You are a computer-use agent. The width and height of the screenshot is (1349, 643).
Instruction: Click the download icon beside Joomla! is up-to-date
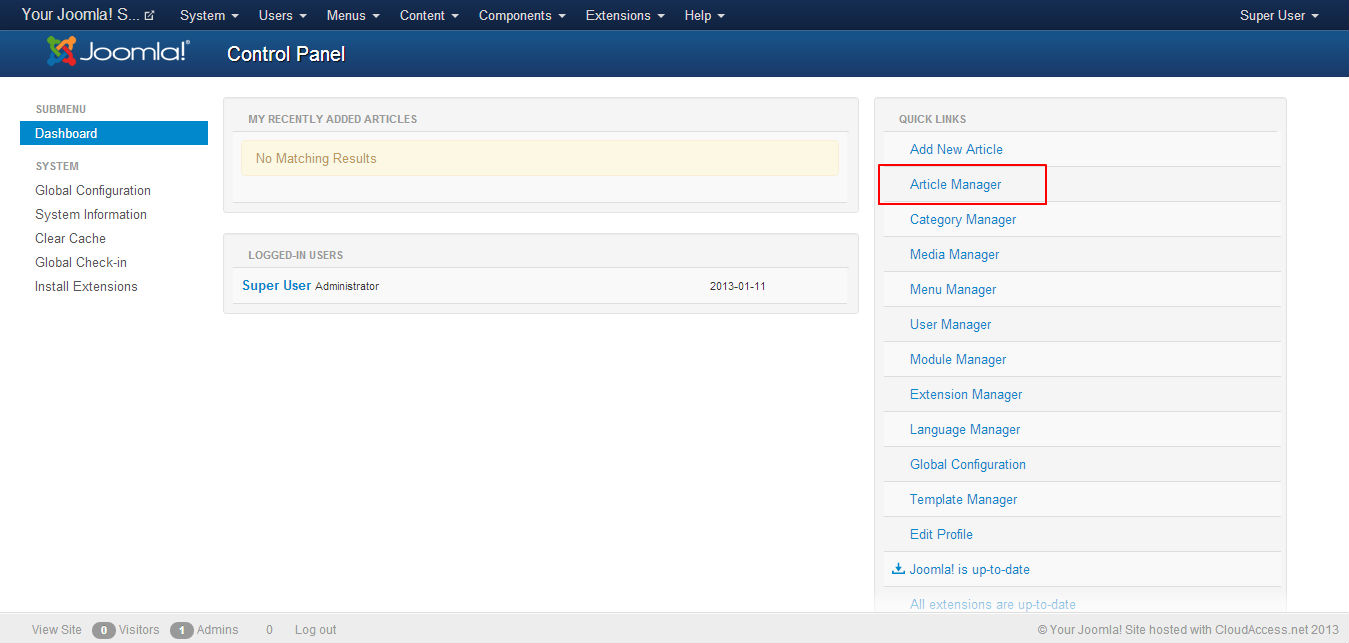point(898,569)
